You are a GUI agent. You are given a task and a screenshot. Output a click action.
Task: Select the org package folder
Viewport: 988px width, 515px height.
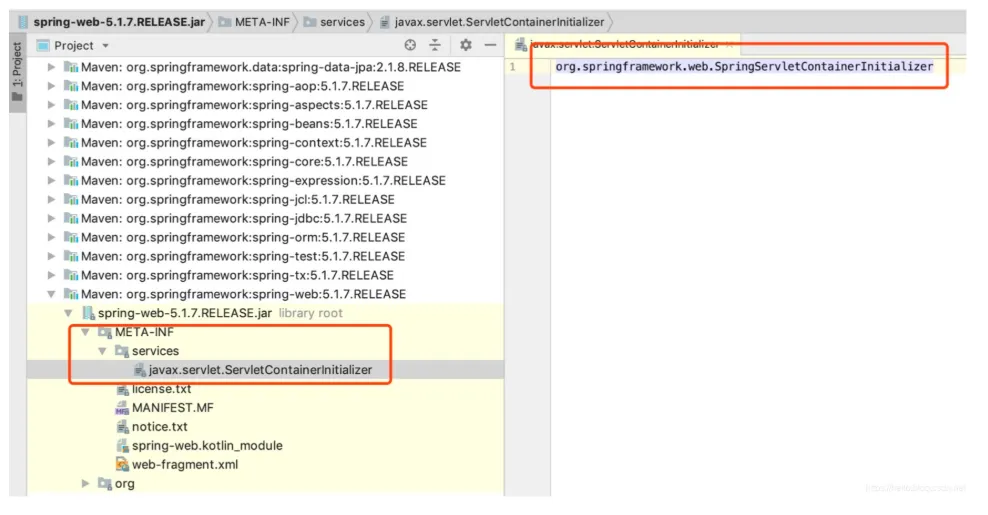(x=124, y=483)
